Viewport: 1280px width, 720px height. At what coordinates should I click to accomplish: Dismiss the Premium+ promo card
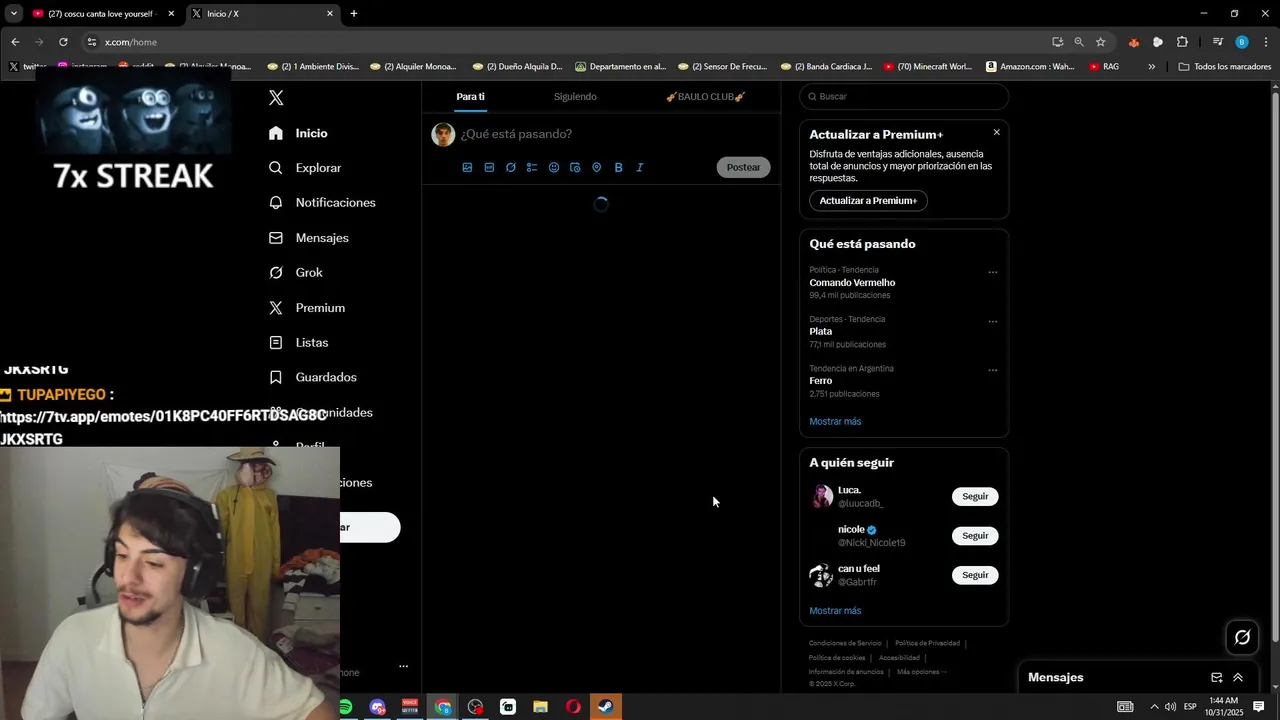click(996, 132)
